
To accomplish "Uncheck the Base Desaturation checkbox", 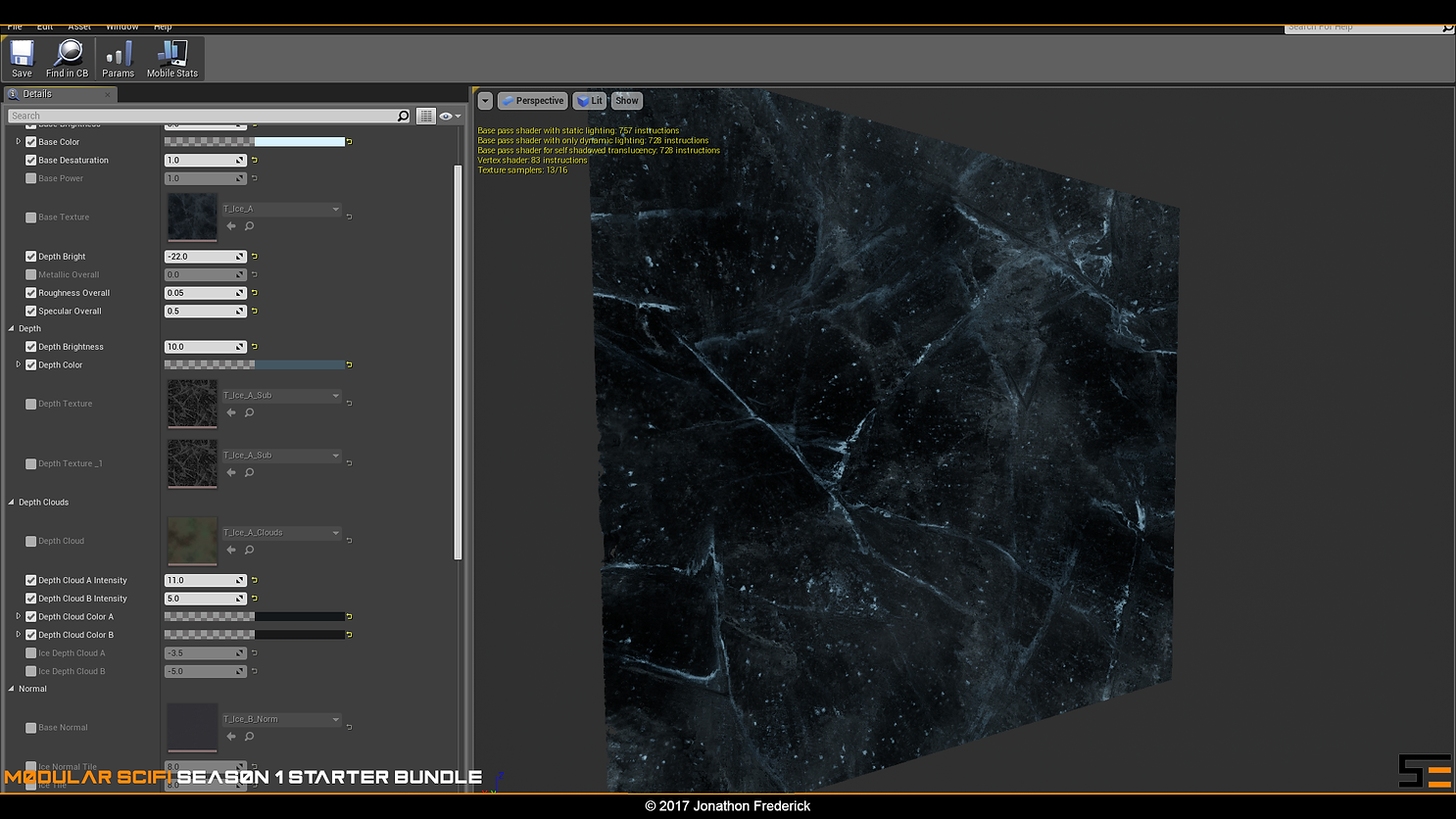I will tap(30, 160).
